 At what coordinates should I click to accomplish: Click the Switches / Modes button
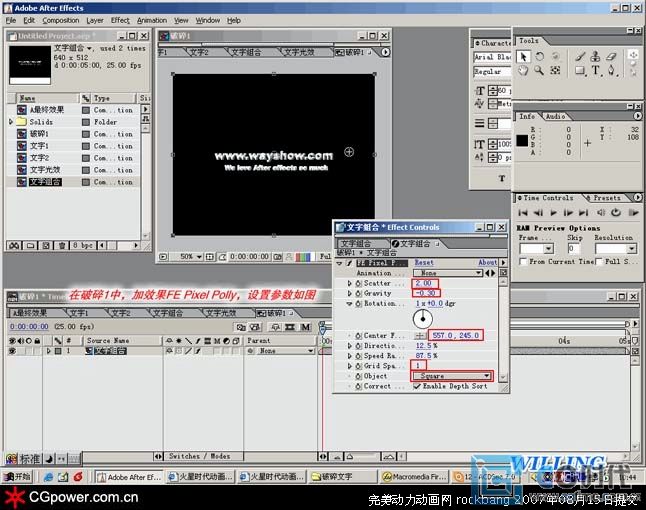coord(199,456)
